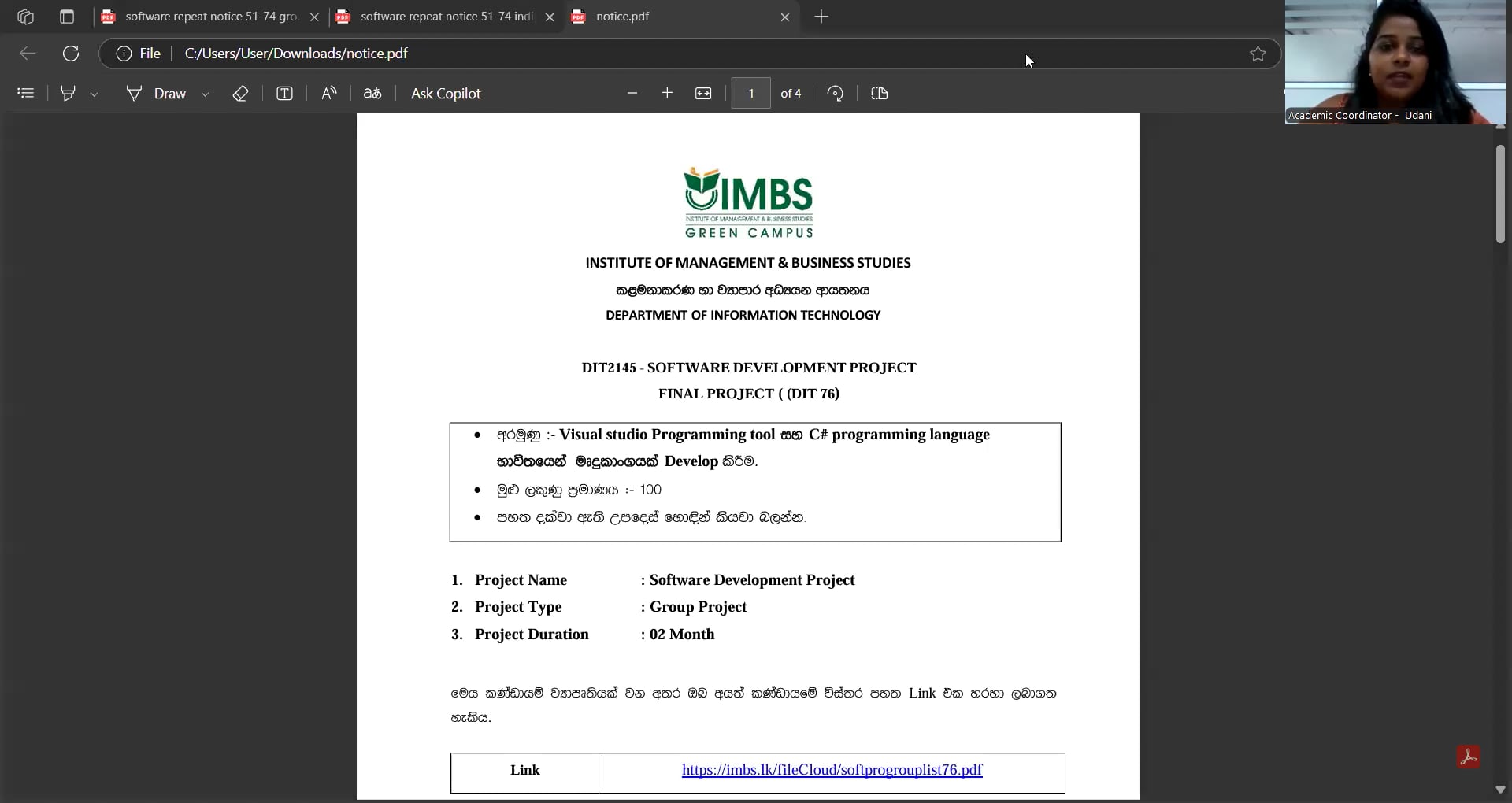1512x803 pixels.
Task: Select the highlighter tool
Action: click(68, 93)
